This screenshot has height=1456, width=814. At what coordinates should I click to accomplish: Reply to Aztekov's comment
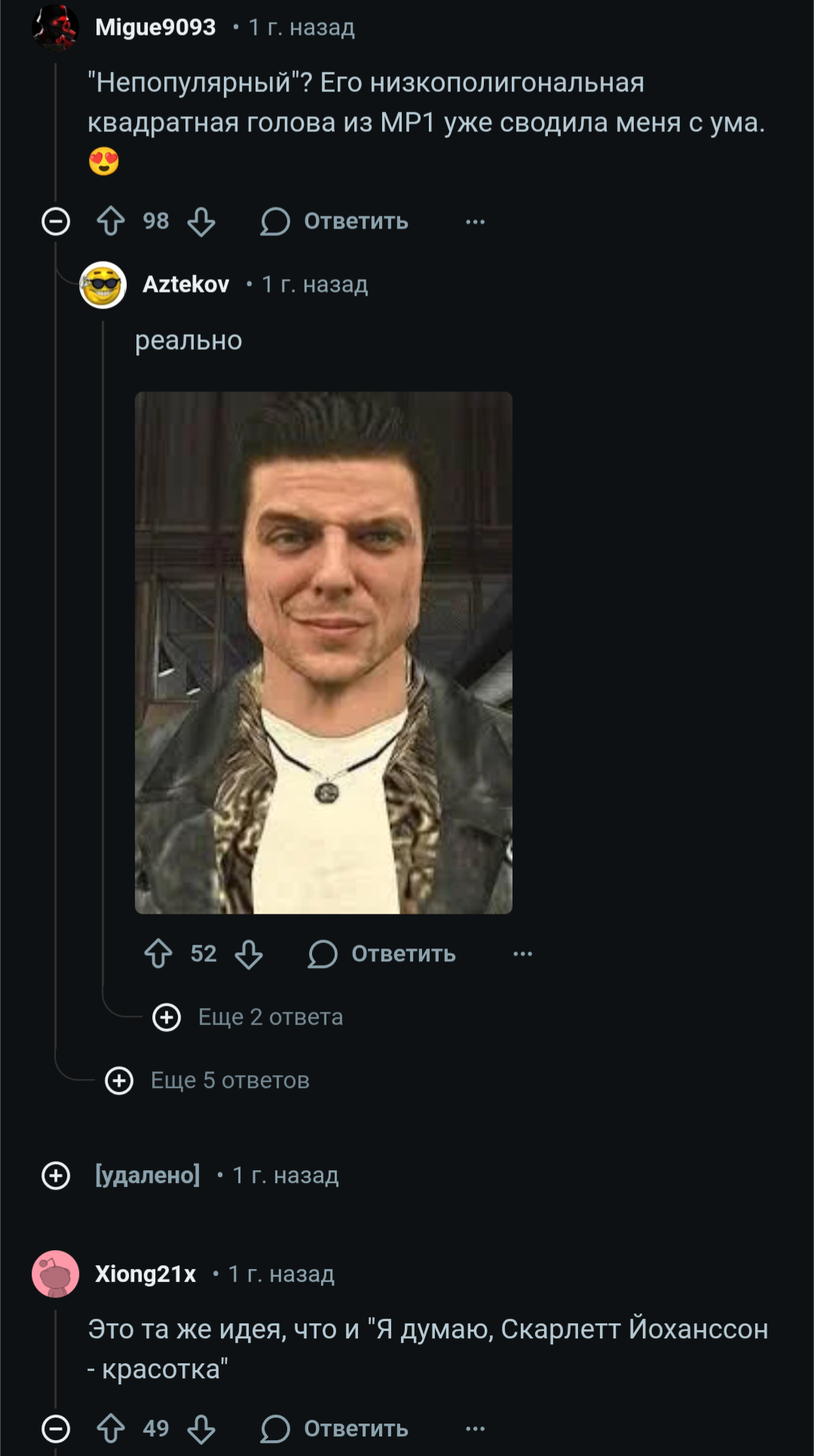click(x=382, y=954)
